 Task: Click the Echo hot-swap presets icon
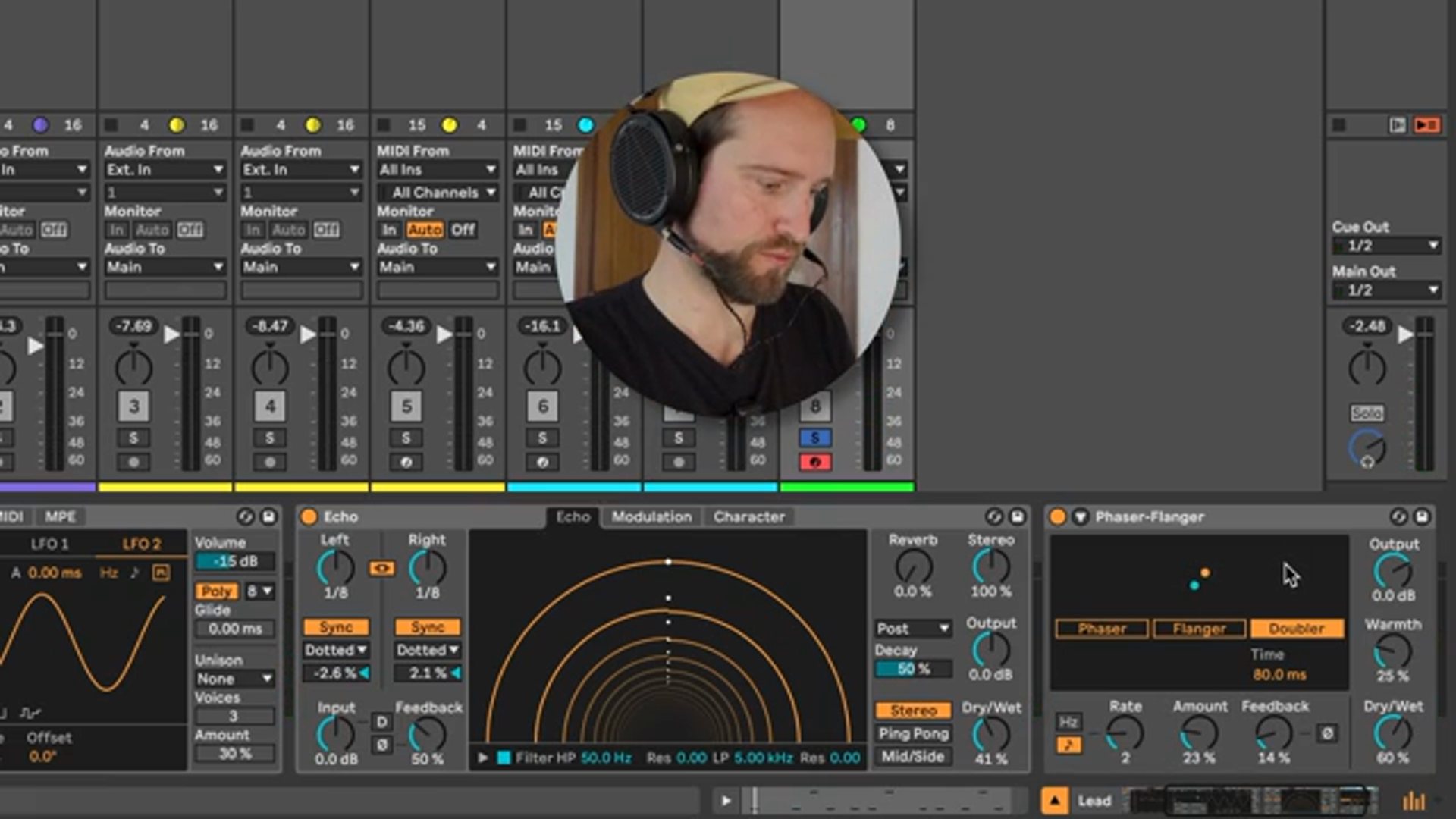pos(994,516)
